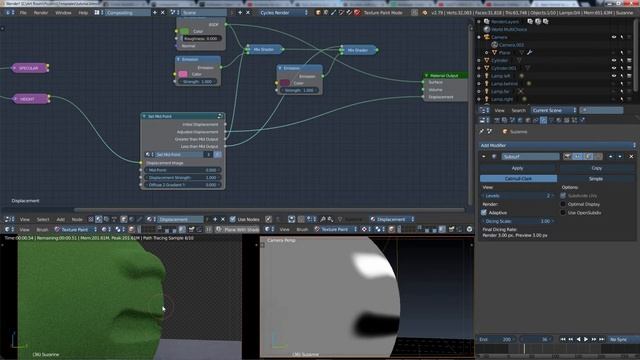Click the Dicing Scale field
Image resolution: width=640 pixels, height=360 pixels.
click(518, 221)
